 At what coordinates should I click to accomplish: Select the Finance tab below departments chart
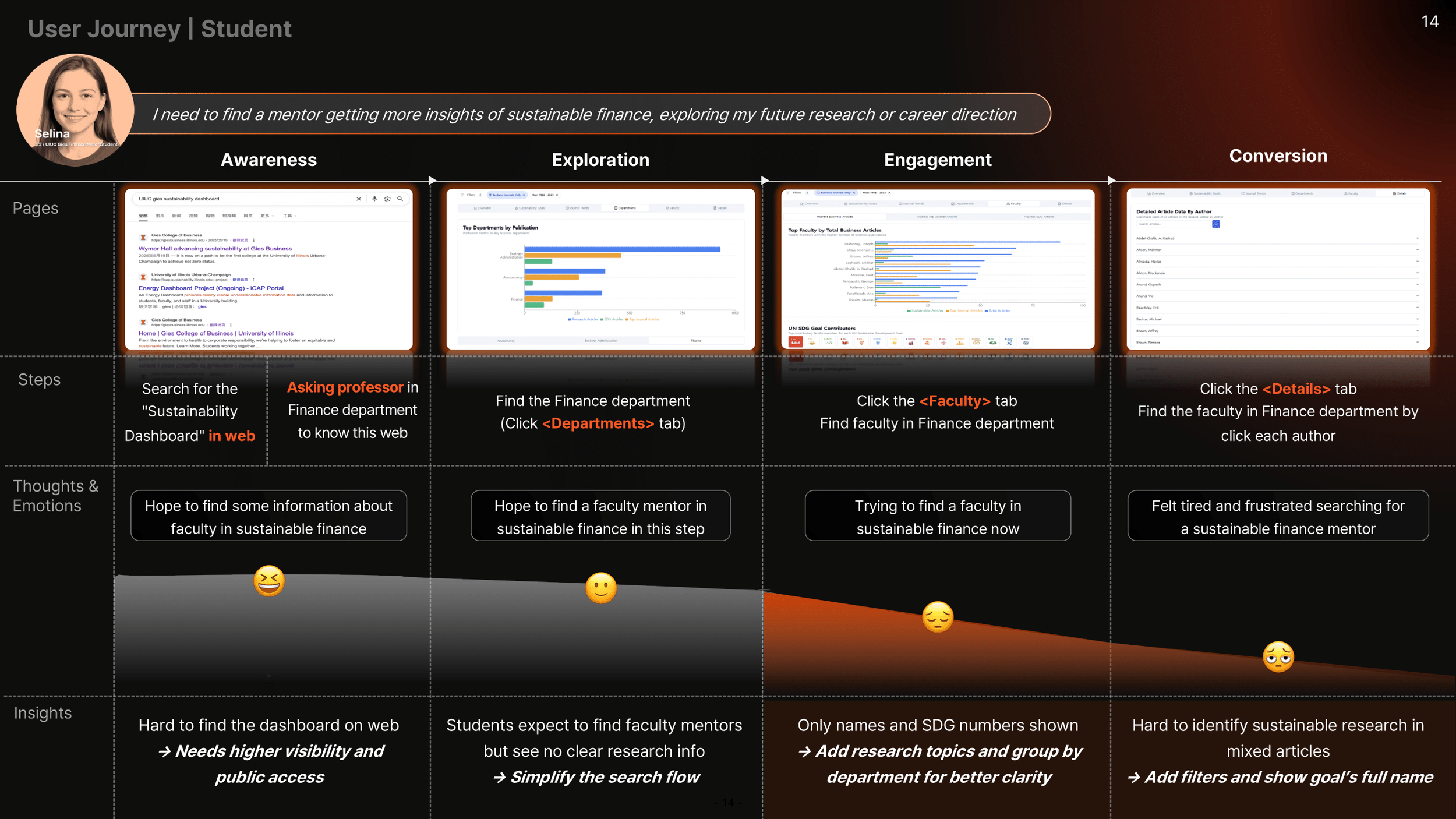point(696,341)
